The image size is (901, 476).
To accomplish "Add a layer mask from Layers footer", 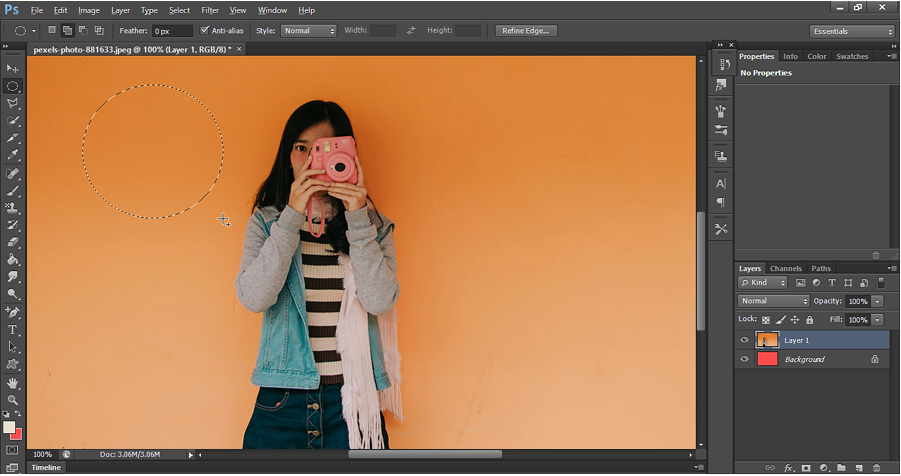I will coord(806,468).
